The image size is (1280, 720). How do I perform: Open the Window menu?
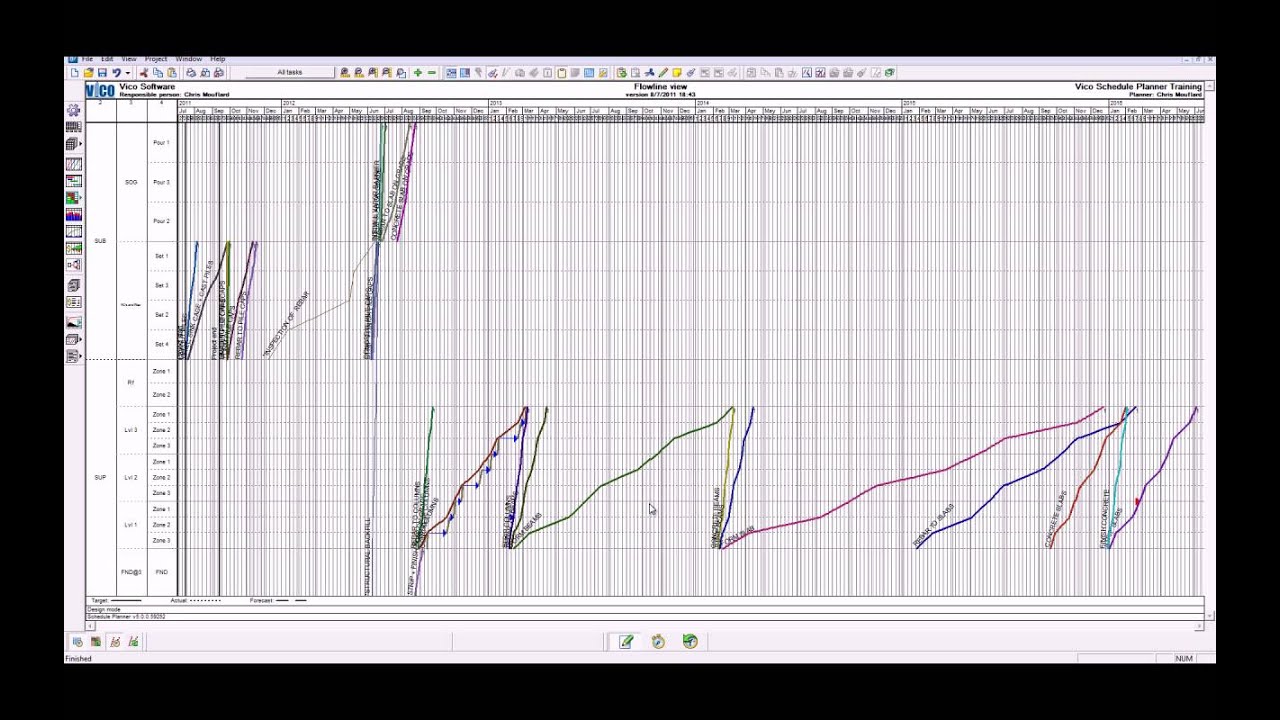188,59
